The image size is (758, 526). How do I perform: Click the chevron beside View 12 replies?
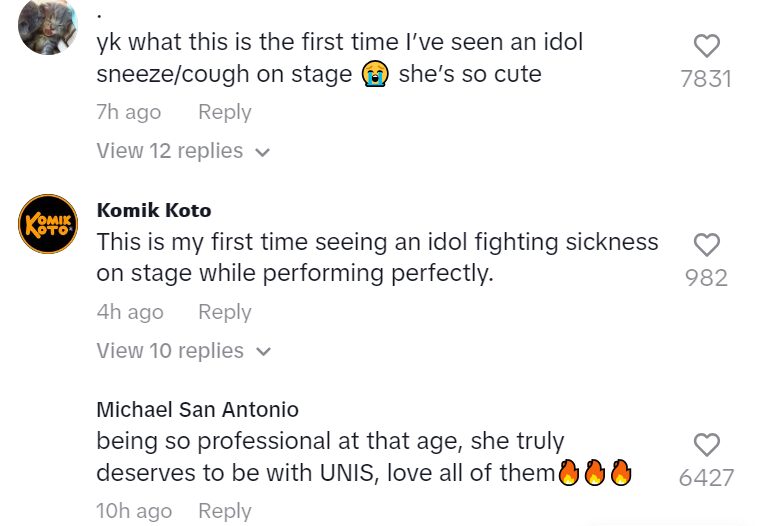point(263,153)
